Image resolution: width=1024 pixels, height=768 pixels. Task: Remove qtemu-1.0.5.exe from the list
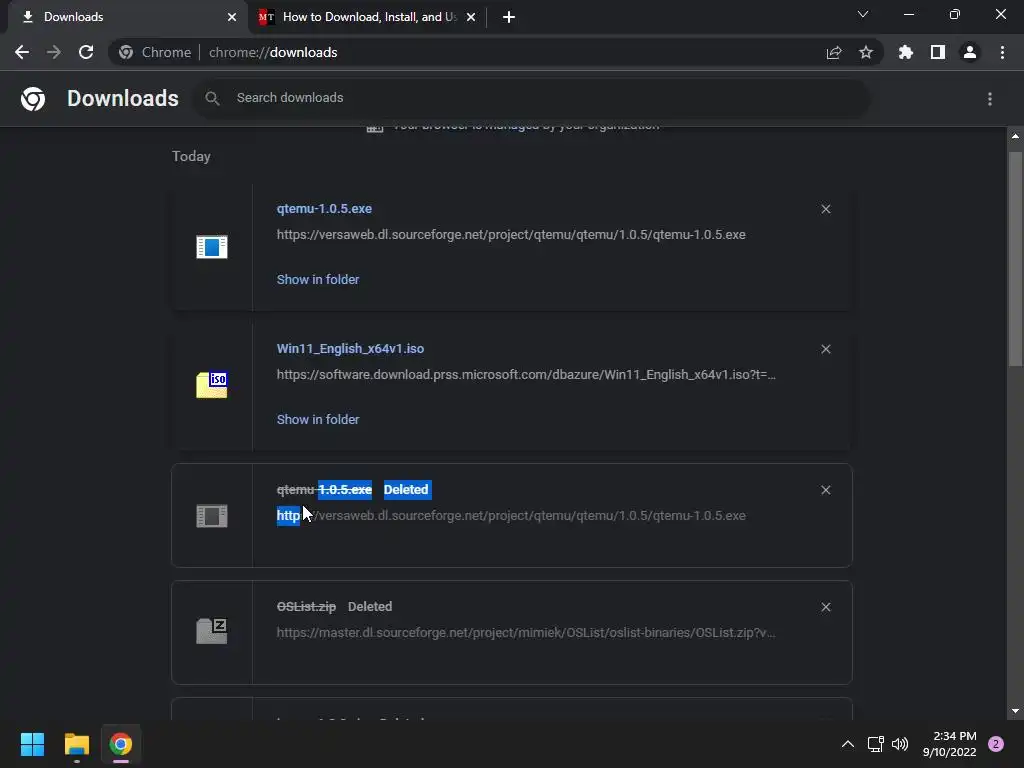click(825, 209)
